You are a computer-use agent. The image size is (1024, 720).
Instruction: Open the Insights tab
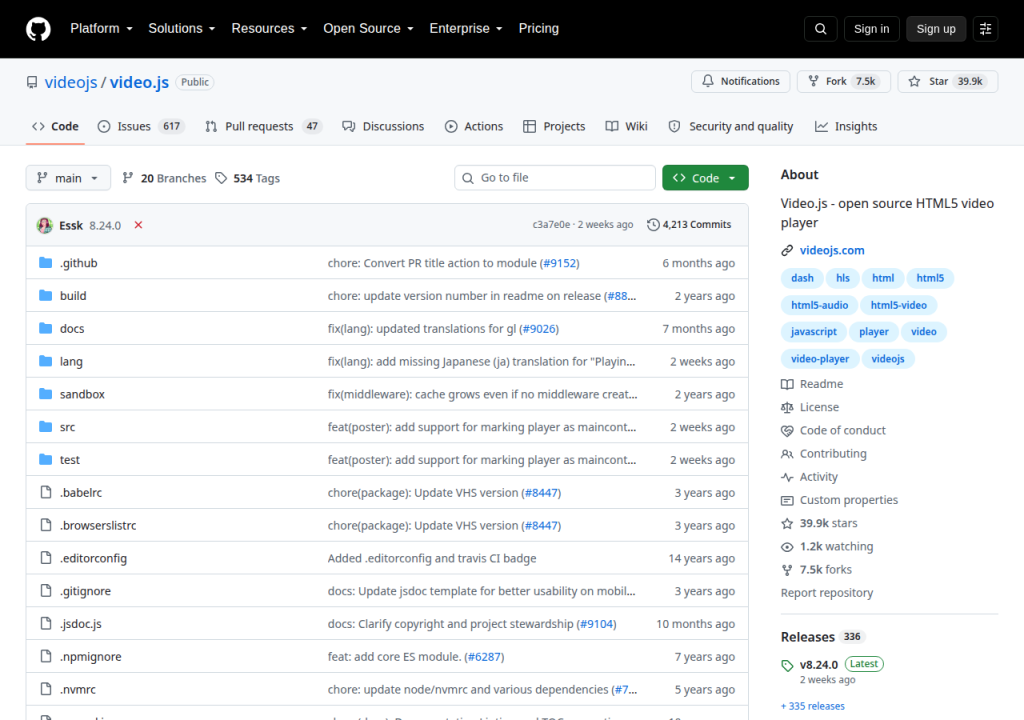click(846, 126)
